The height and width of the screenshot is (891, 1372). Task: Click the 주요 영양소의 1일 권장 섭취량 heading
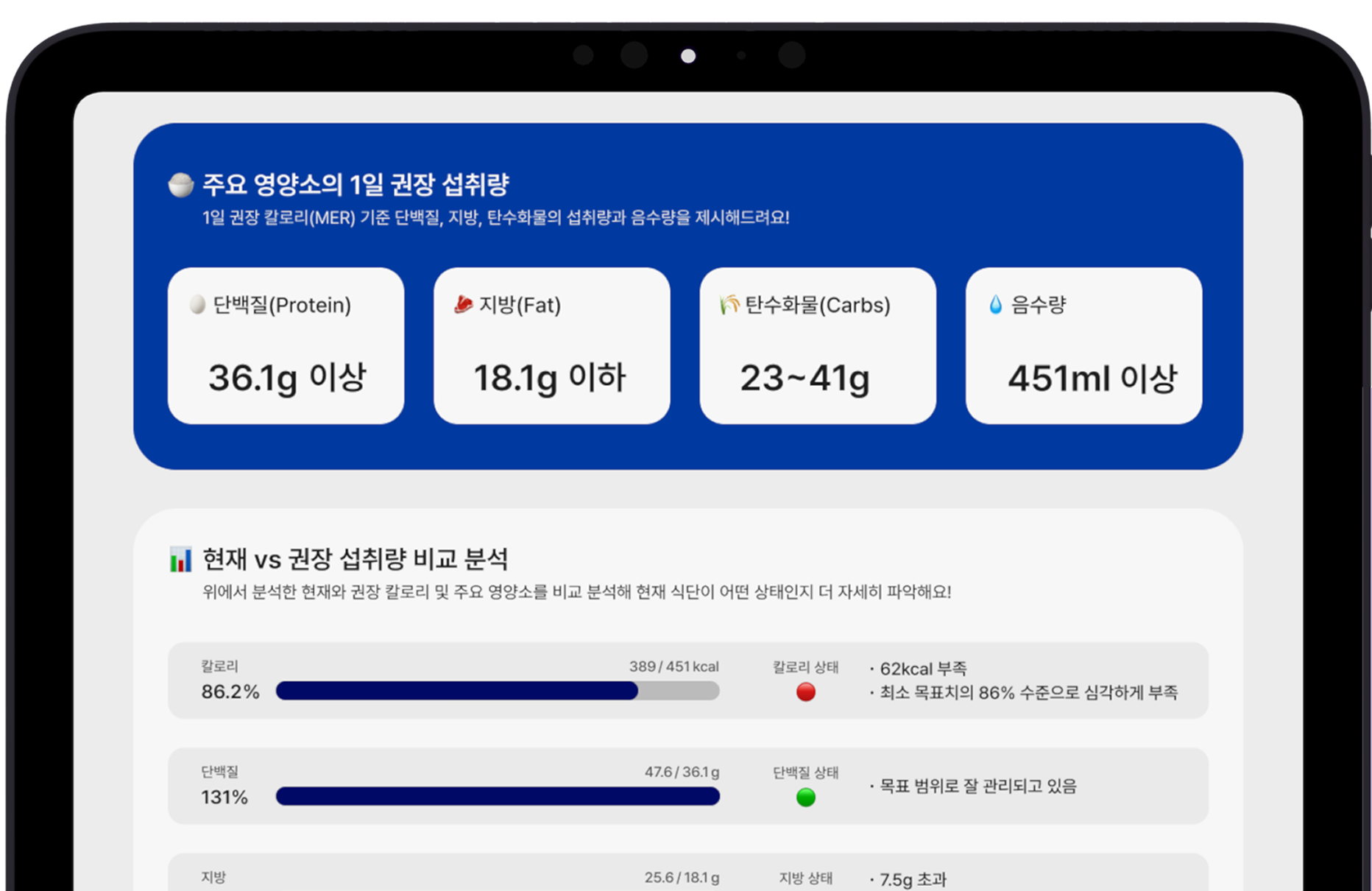(x=356, y=185)
